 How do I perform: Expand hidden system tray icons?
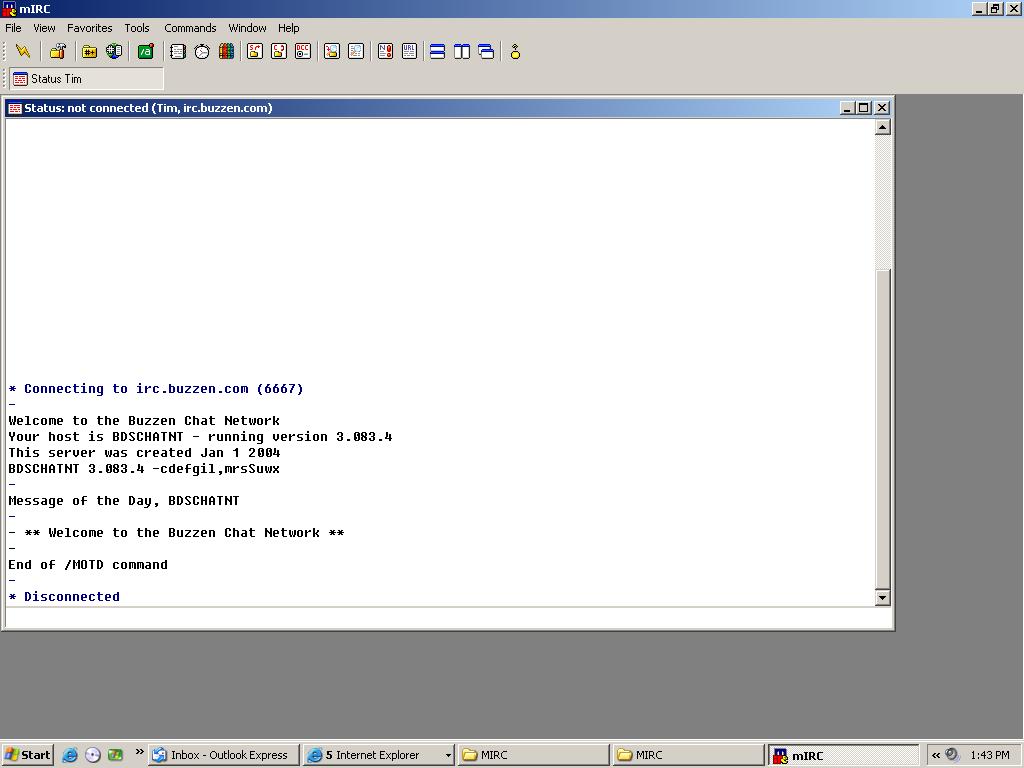coord(936,755)
